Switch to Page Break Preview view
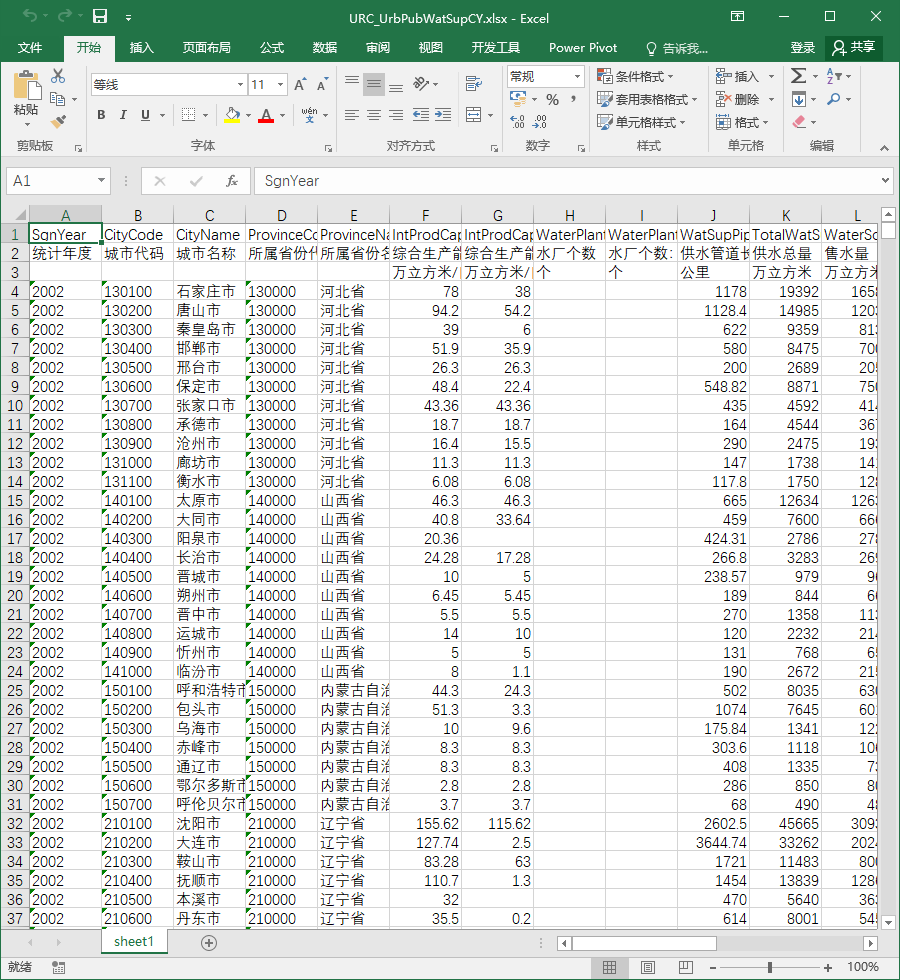The width and height of the screenshot is (900, 980). click(686, 967)
